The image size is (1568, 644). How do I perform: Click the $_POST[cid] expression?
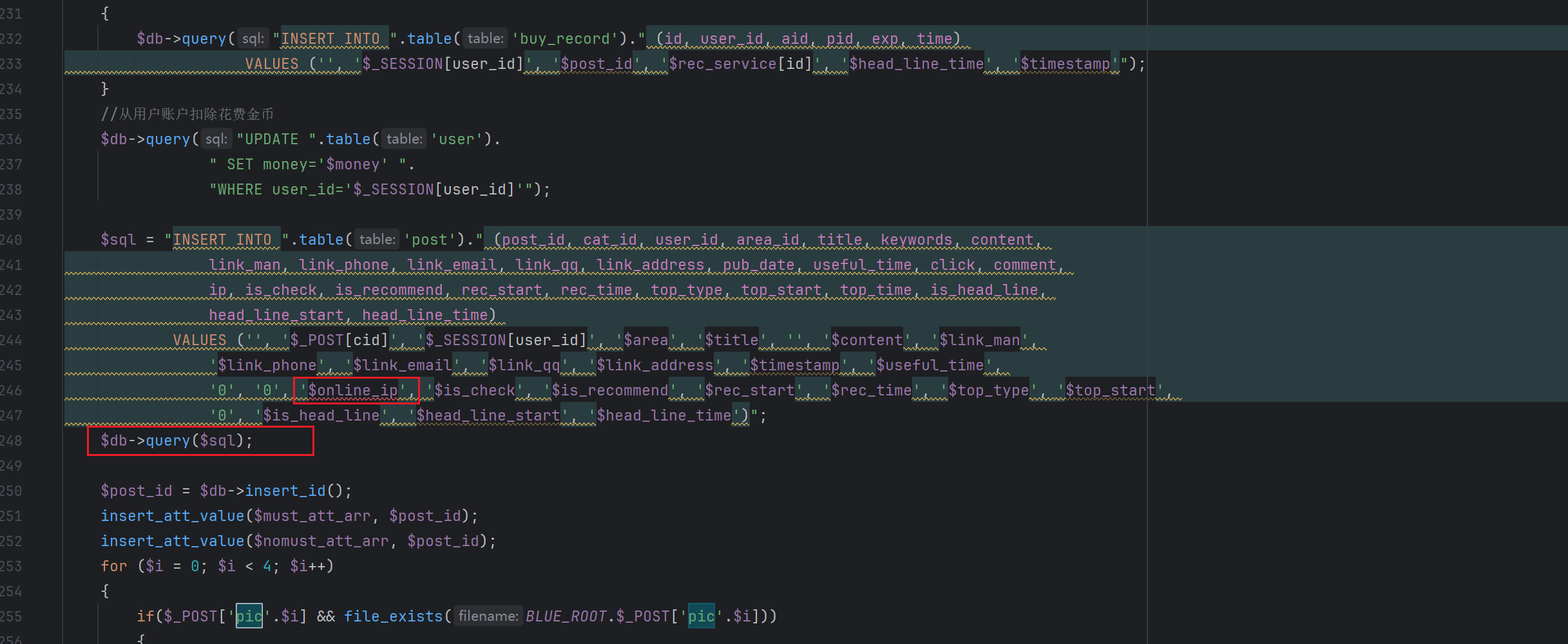(x=339, y=340)
